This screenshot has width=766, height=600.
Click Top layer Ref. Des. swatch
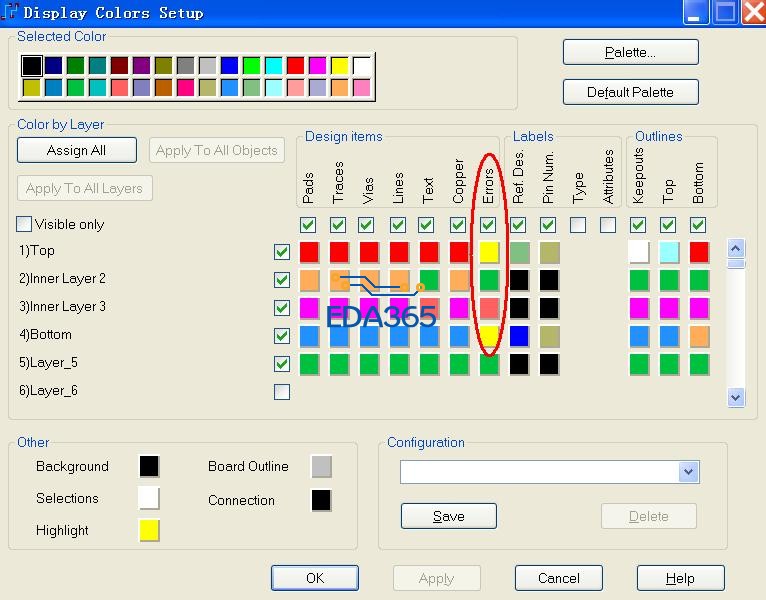(x=519, y=253)
